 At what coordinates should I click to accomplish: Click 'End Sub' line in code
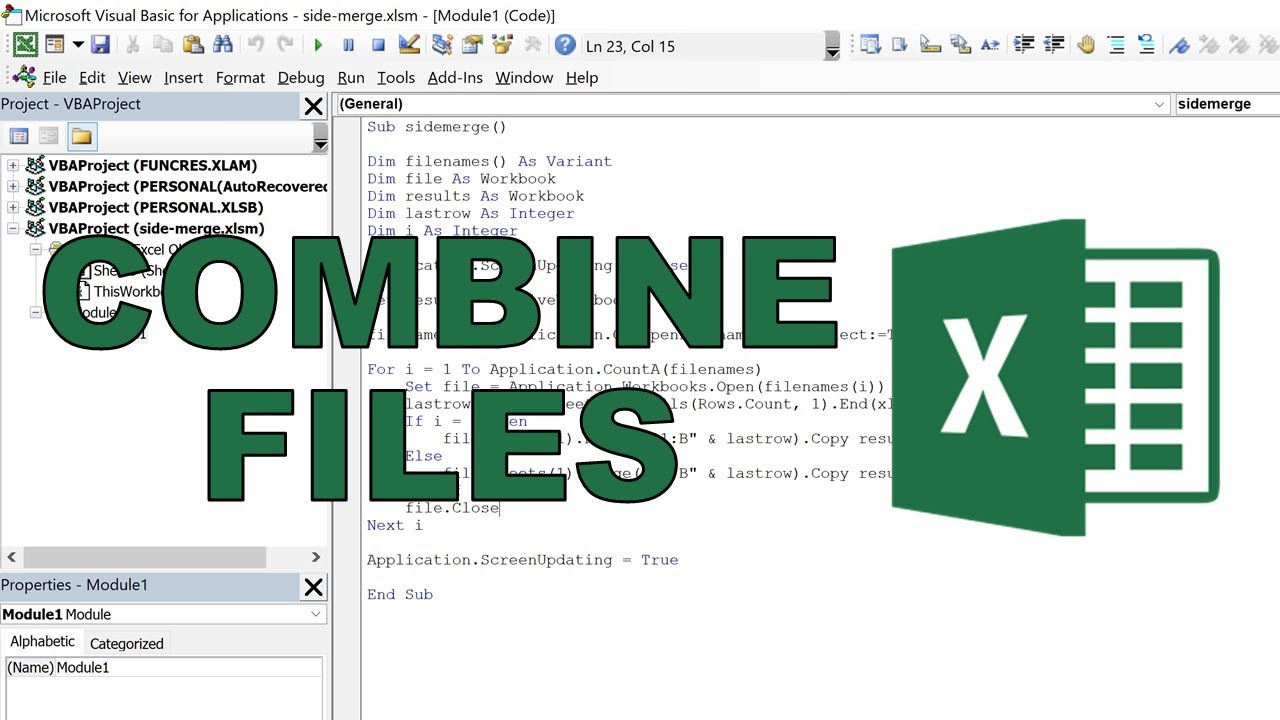click(400, 594)
